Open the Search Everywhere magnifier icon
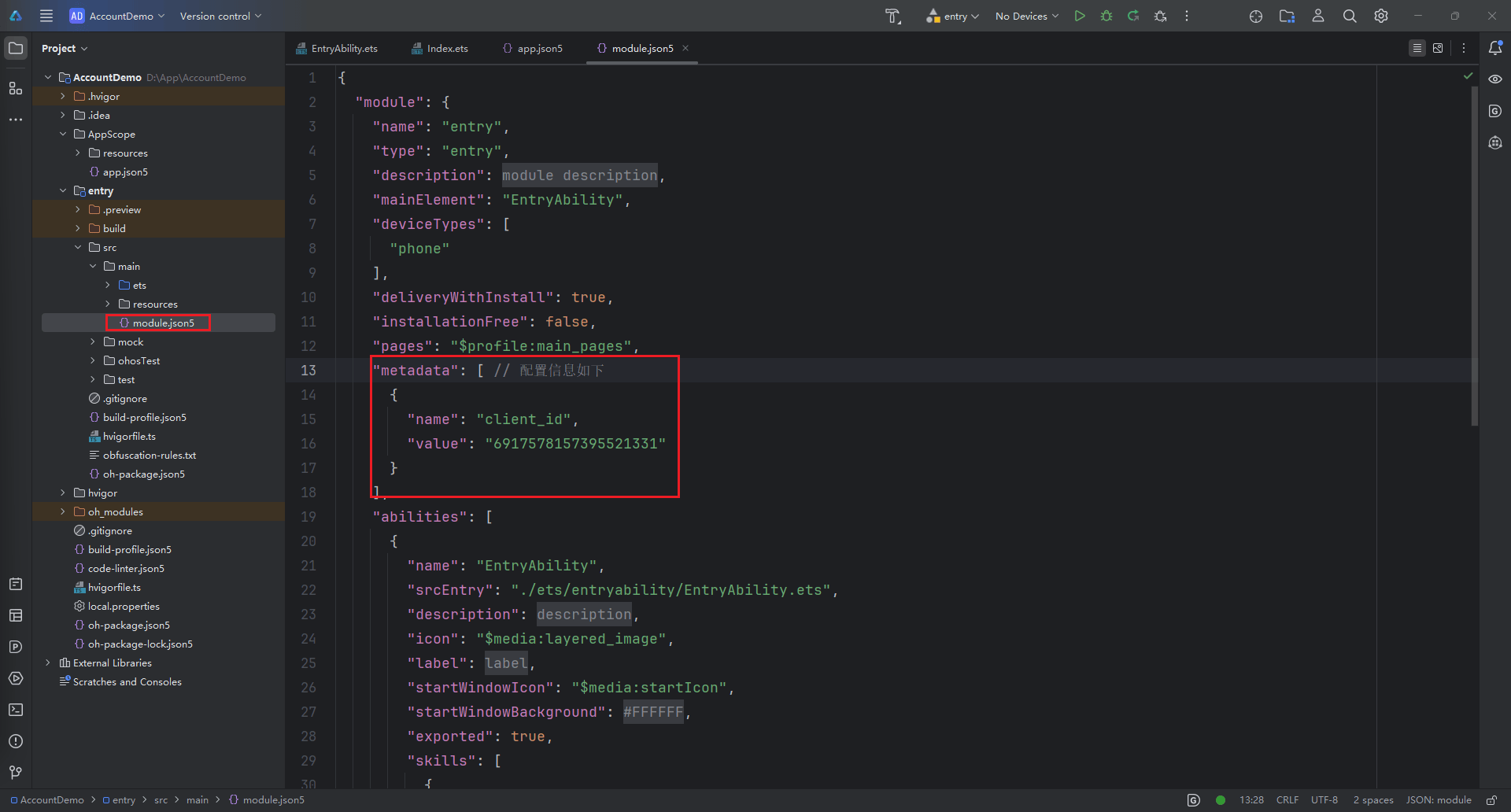 pos(1350,16)
